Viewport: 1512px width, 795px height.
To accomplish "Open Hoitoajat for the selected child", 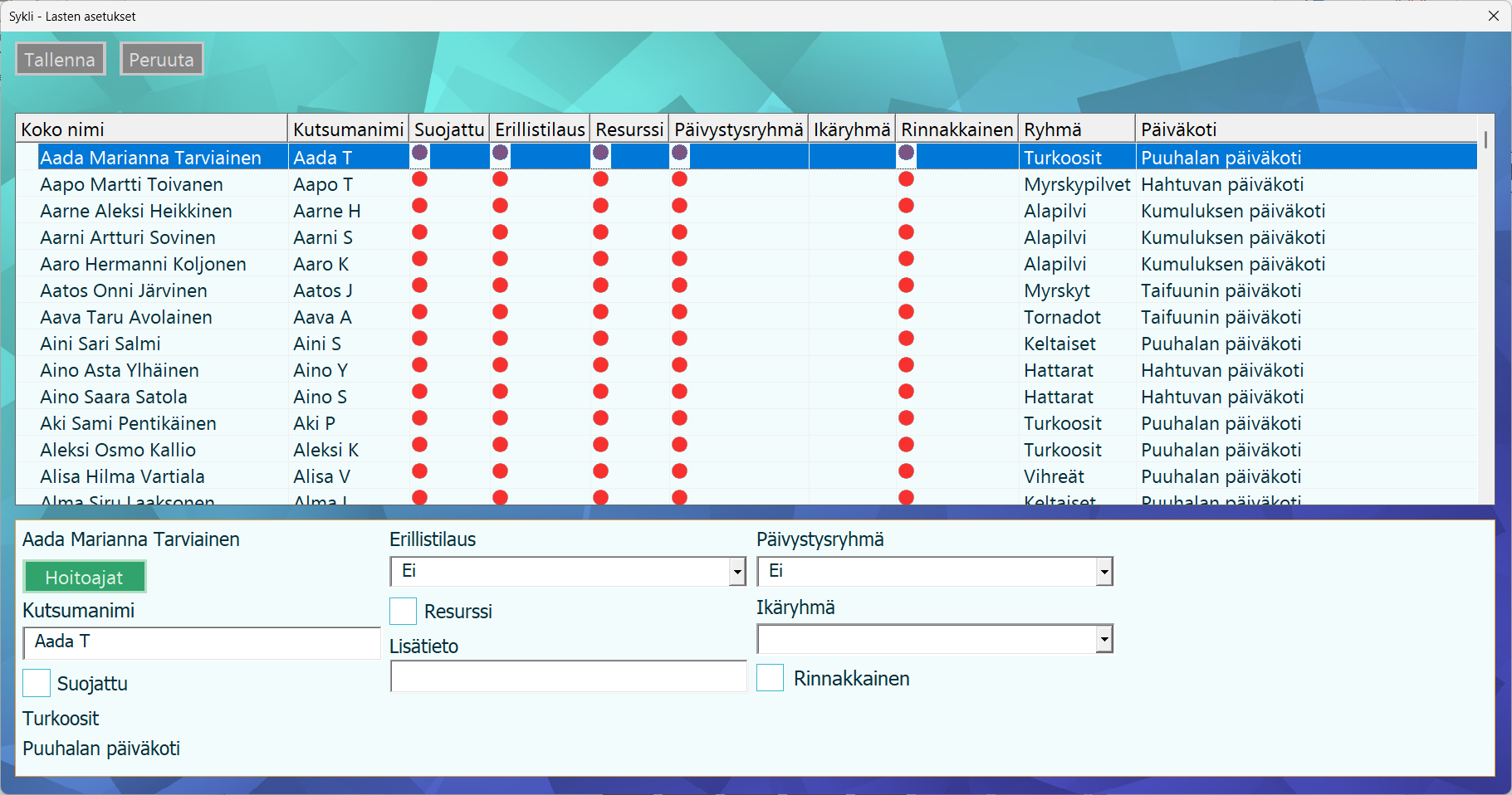I will pos(85,577).
